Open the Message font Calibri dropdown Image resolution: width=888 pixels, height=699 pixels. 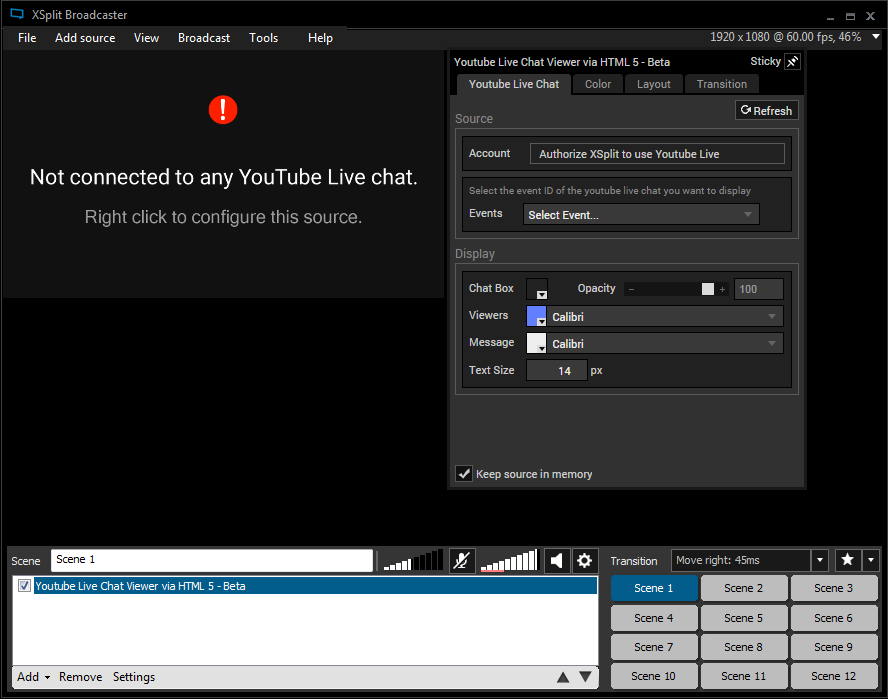point(665,344)
